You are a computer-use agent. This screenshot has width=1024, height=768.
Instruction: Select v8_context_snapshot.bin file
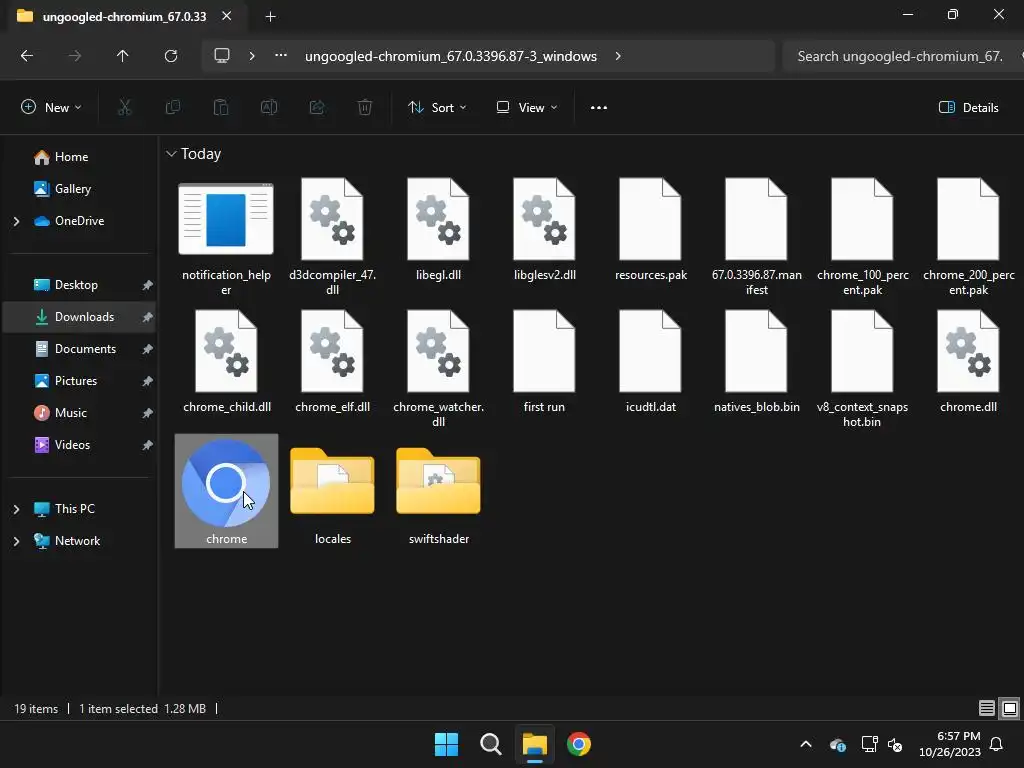click(x=863, y=370)
